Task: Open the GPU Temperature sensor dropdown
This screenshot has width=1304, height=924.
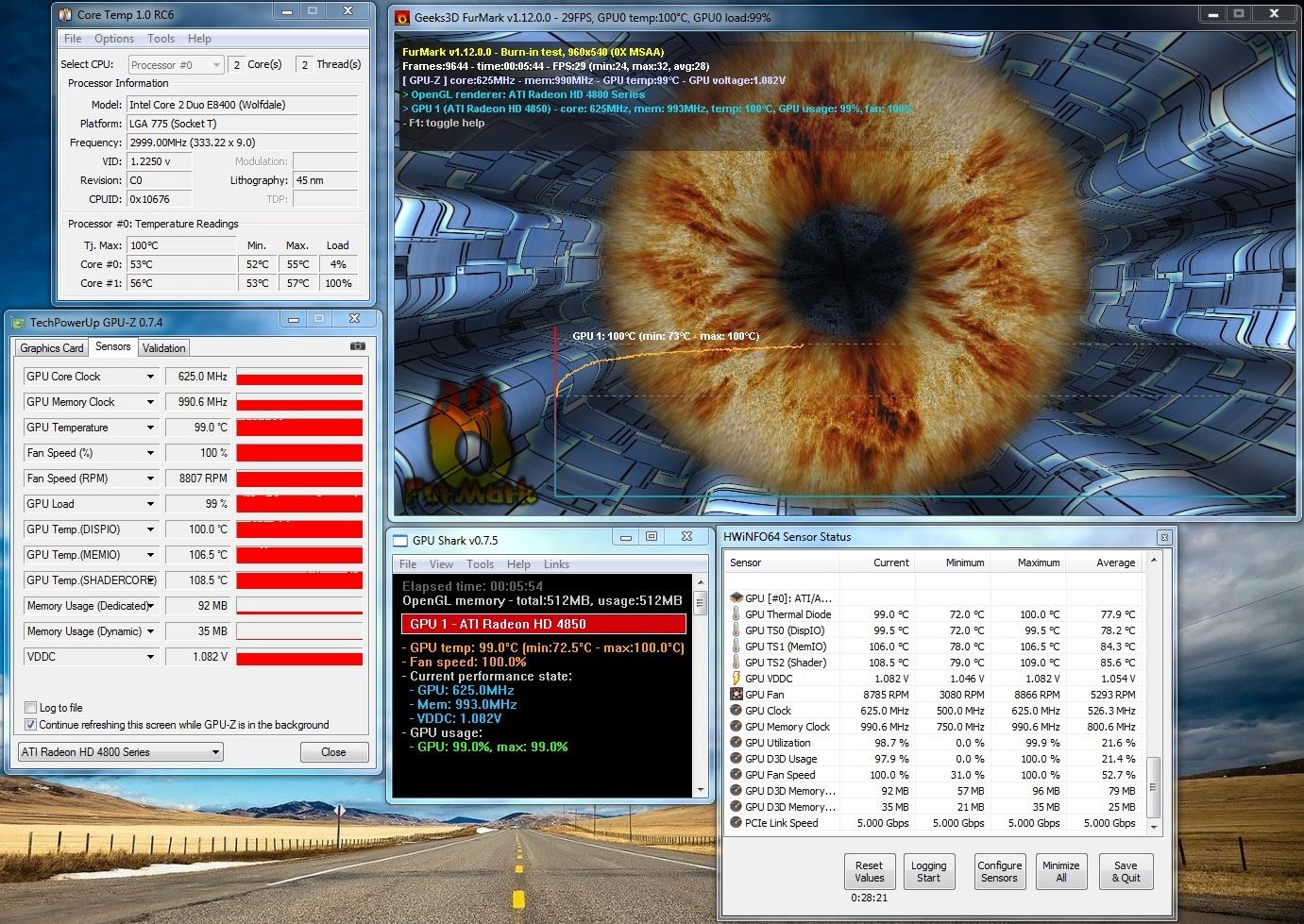Action: click(x=149, y=427)
